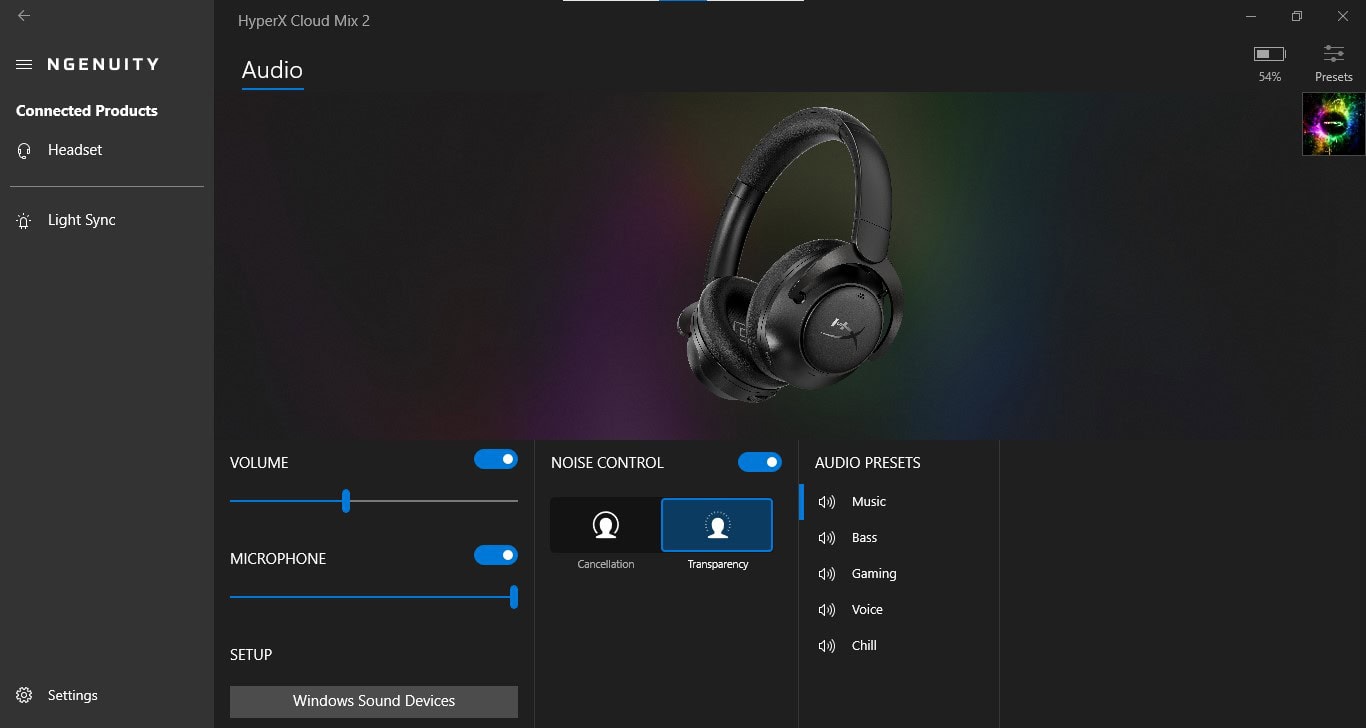
Task: Click the 54% battery text
Action: point(1270,77)
